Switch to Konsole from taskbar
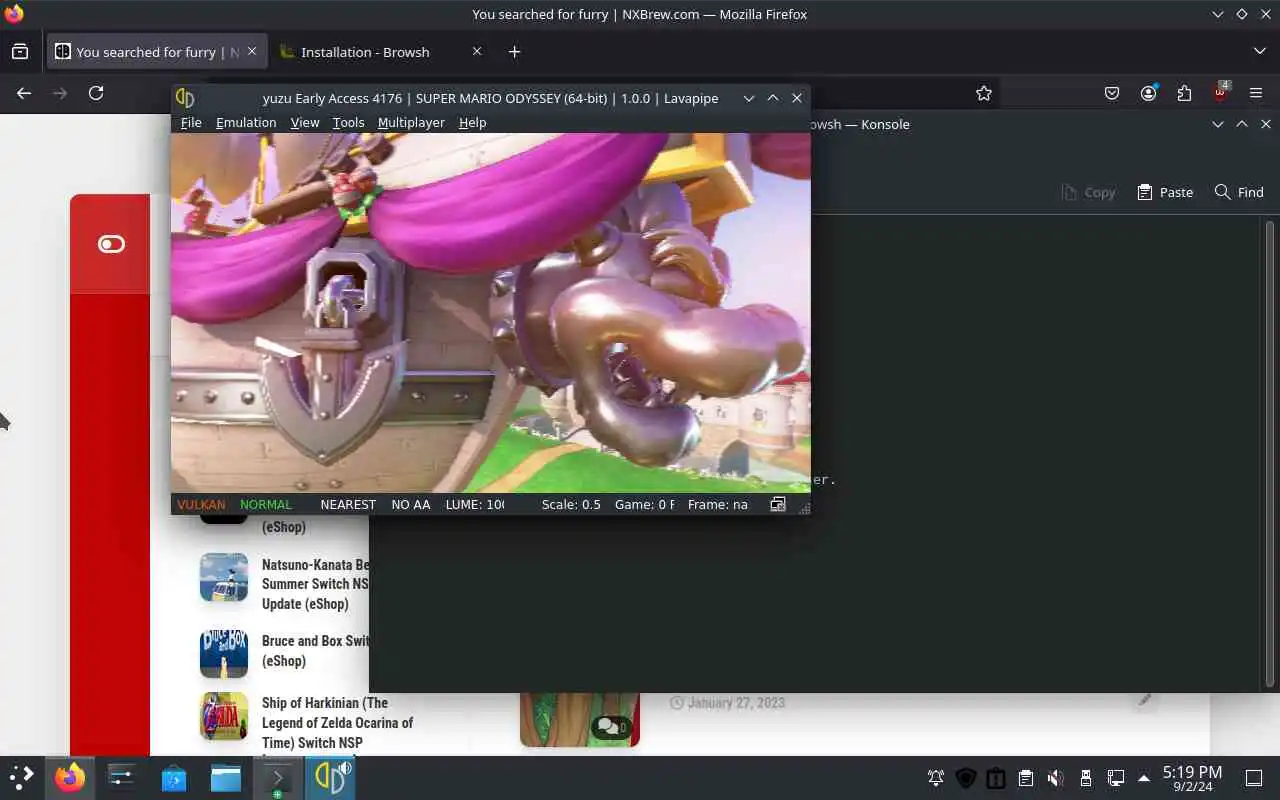This screenshot has height=800, width=1280. click(x=278, y=777)
